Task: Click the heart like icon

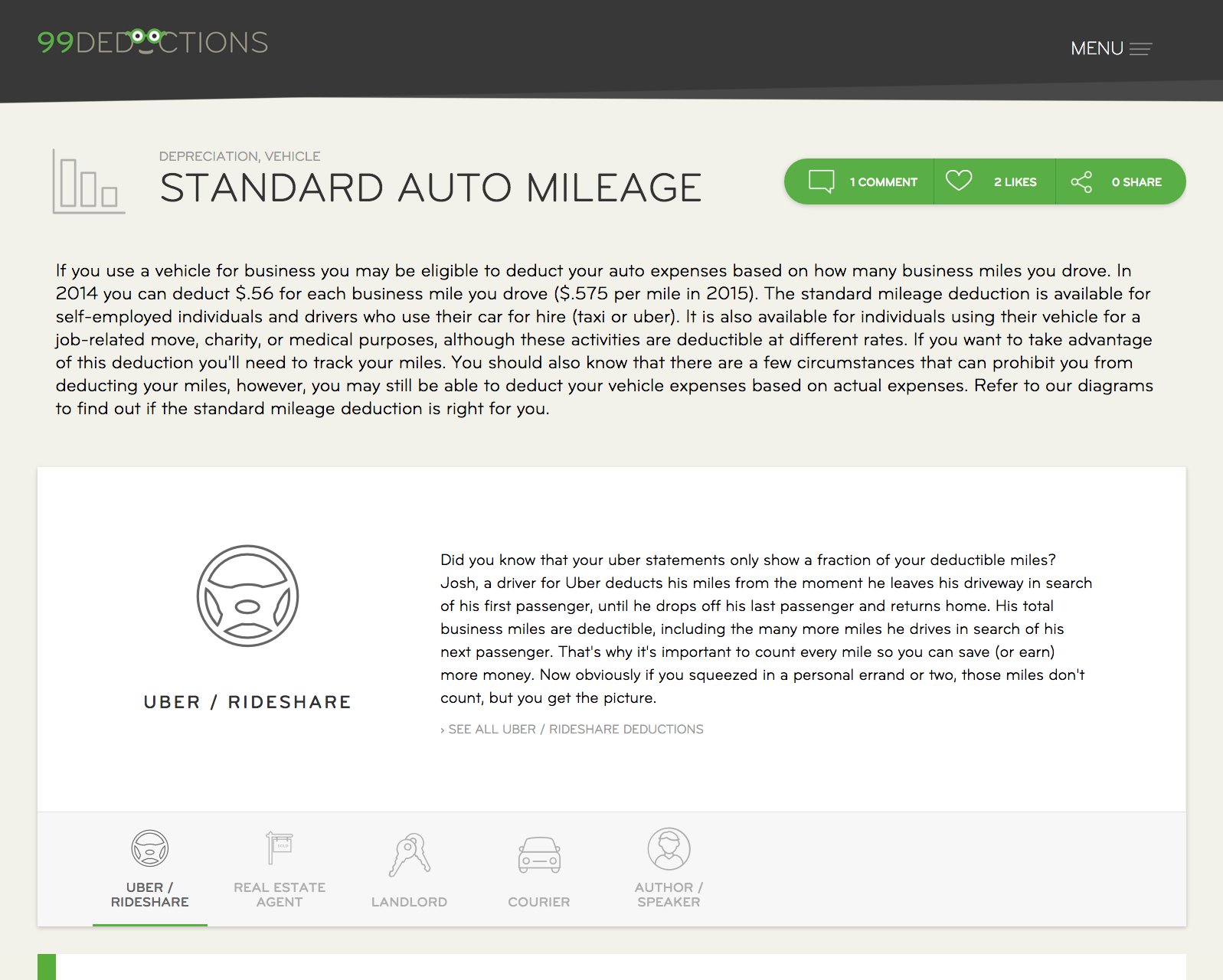Action: (x=958, y=181)
